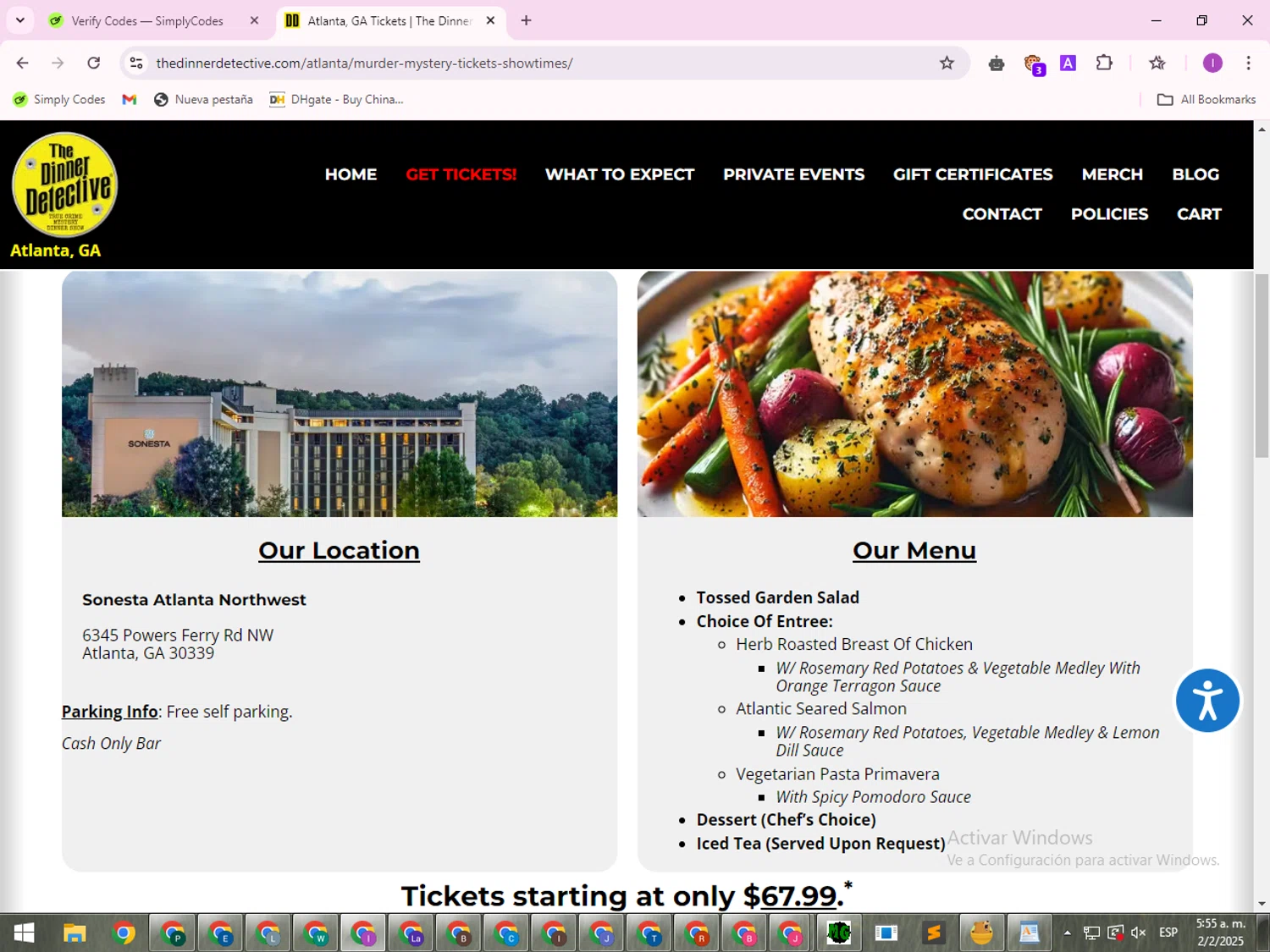Image resolution: width=1270 pixels, height=952 pixels.
Task: Open the CONTACT menu item
Action: pyautogui.click(x=1002, y=214)
